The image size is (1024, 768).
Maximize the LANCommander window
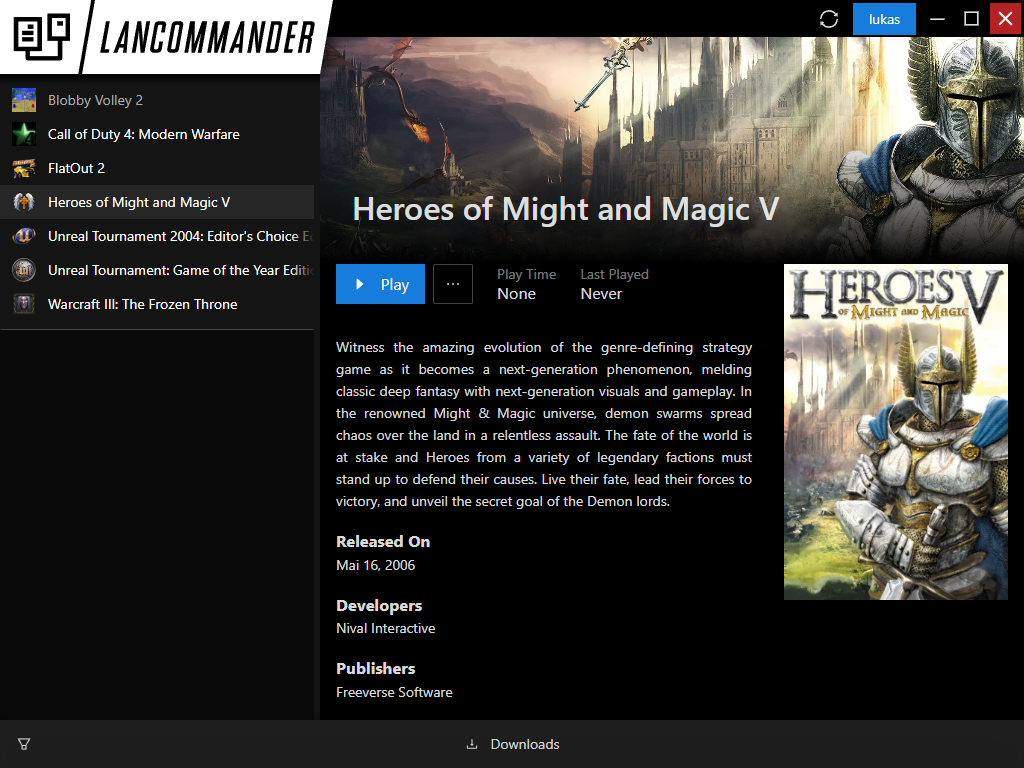click(x=971, y=19)
